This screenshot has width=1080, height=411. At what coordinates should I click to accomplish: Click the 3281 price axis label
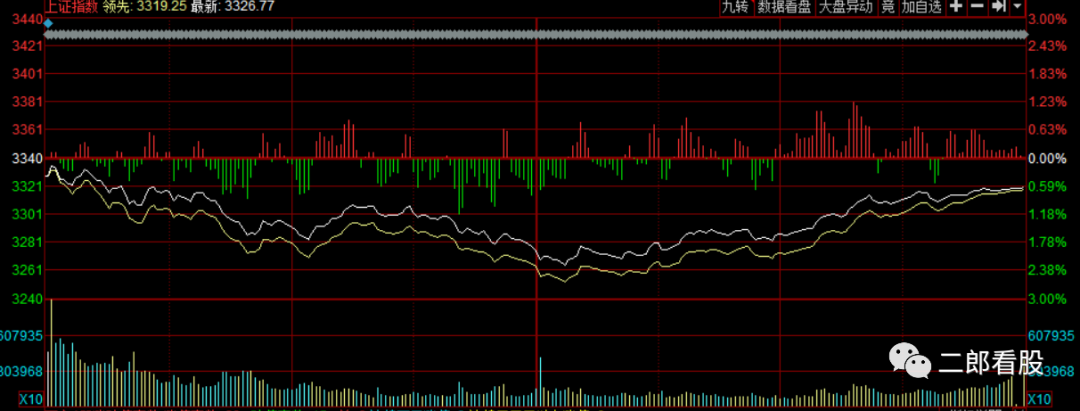point(28,242)
